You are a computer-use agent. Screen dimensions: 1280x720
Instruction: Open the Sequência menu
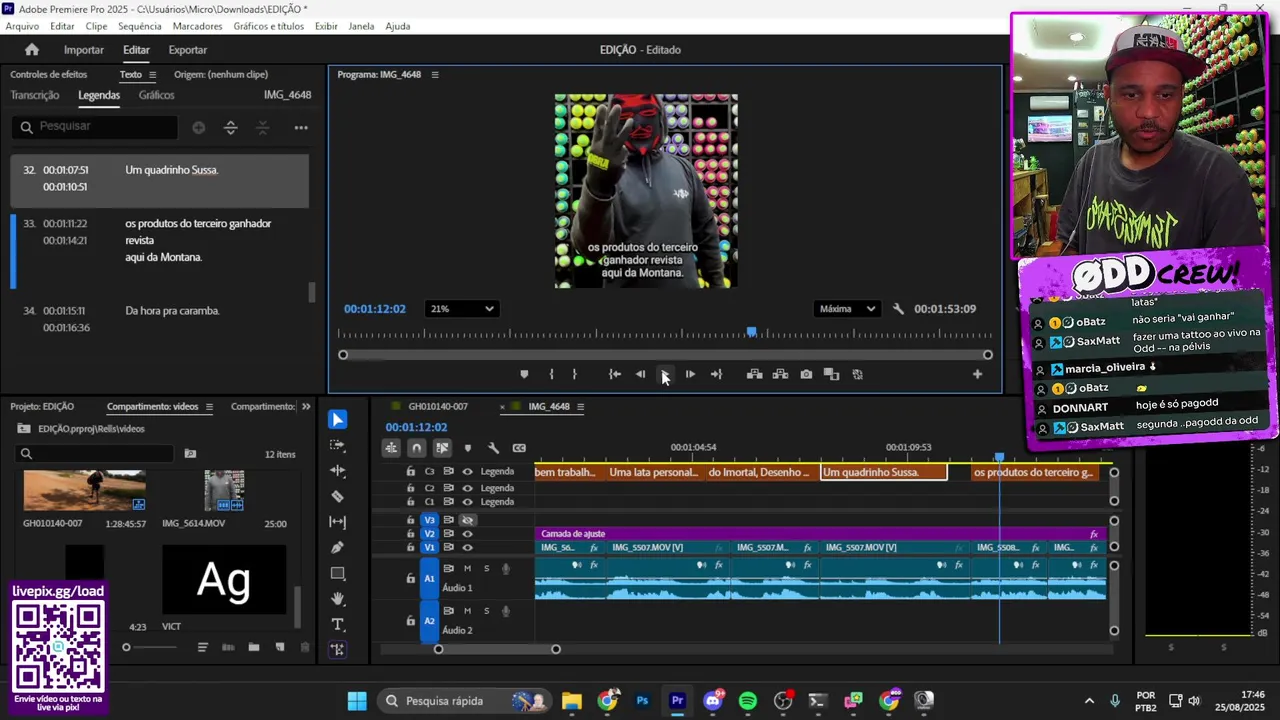click(140, 26)
